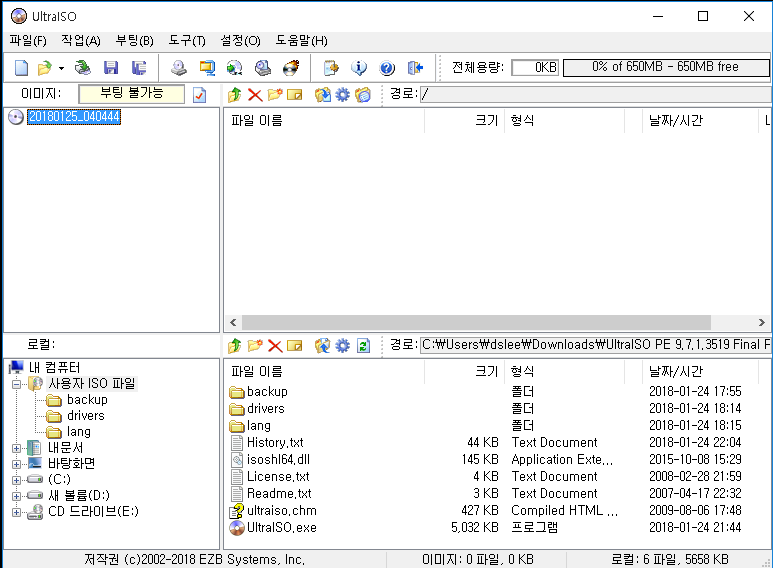Image resolution: width=773 pixels, height=568 pixels.
Task: Save the image with the floppy disk icon
Action: (x=111, y=68)
